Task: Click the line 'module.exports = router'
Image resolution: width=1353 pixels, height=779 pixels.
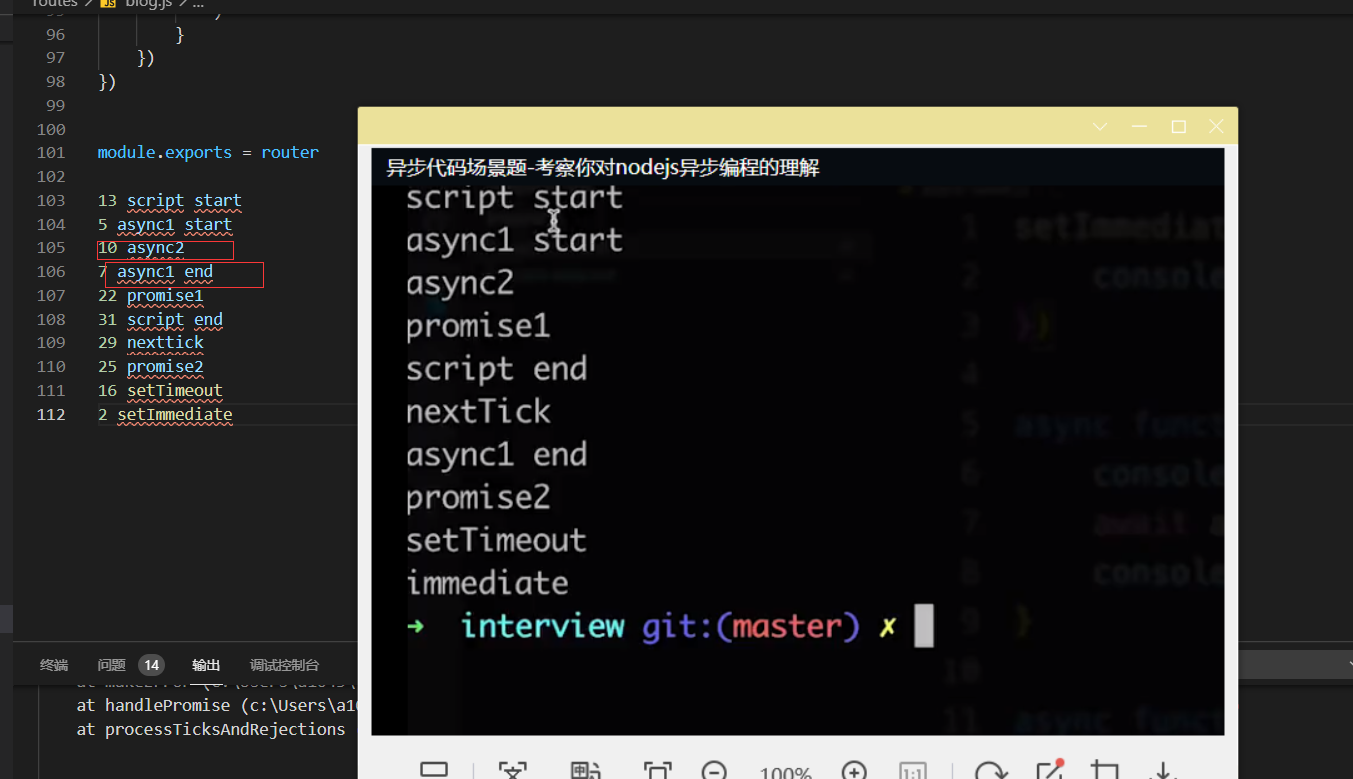Action: point(208,153)
